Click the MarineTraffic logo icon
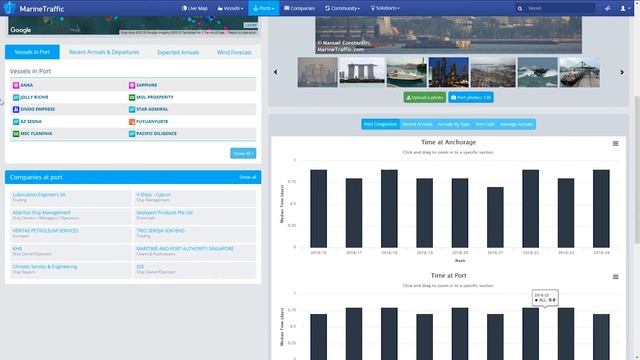 [9, 8]
